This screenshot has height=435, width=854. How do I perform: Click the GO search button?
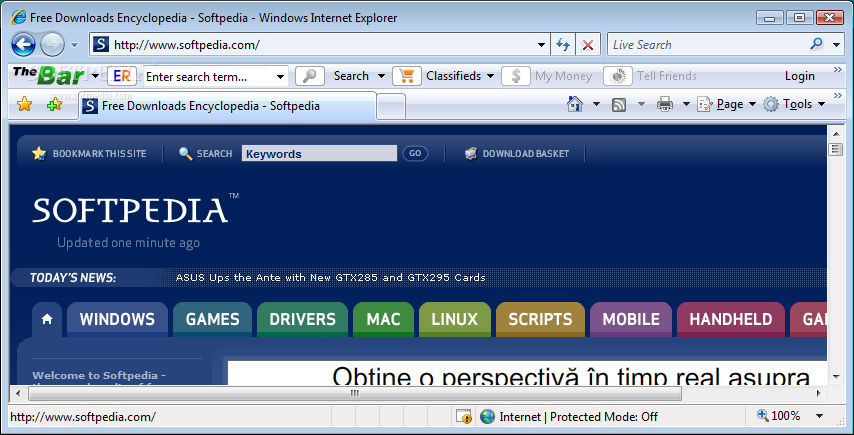click(x=415, y=154)
